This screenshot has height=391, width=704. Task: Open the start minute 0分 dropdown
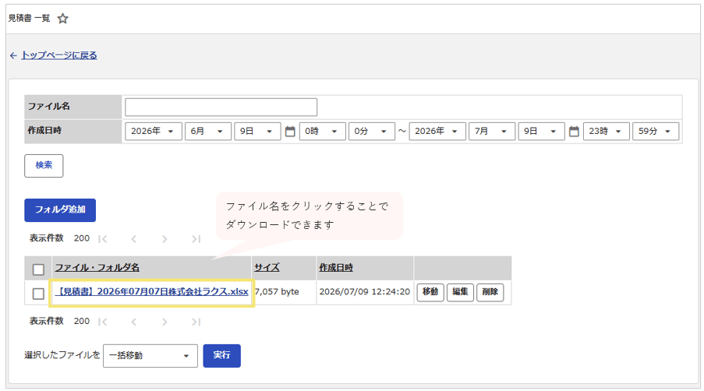click(372, 131)
